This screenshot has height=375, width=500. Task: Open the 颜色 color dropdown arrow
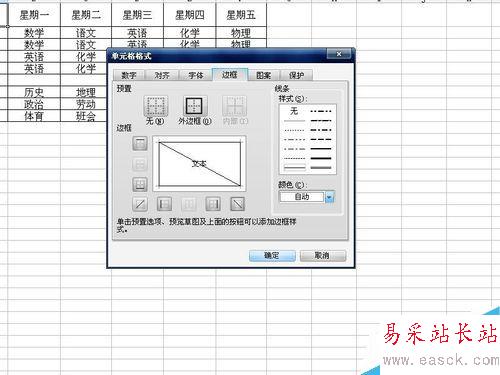pyautogui.click(x=329, y=197)
